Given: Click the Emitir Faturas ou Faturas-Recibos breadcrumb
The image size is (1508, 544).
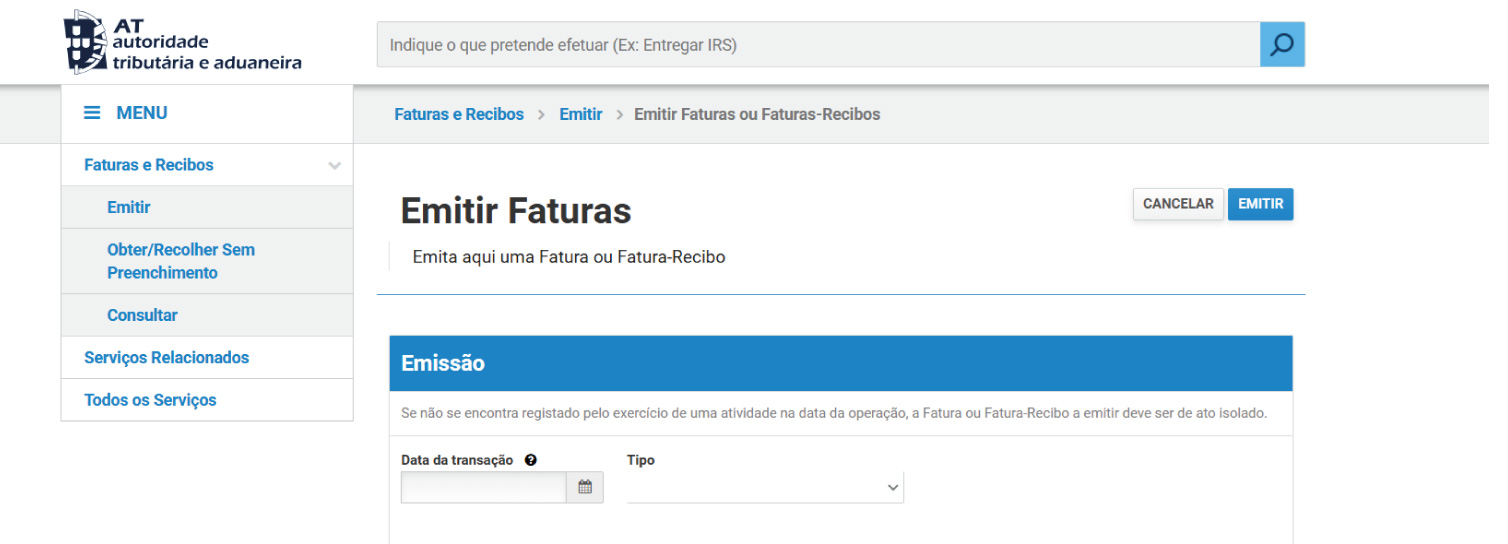Looking at the screenshot, I should tap(757, 114).
